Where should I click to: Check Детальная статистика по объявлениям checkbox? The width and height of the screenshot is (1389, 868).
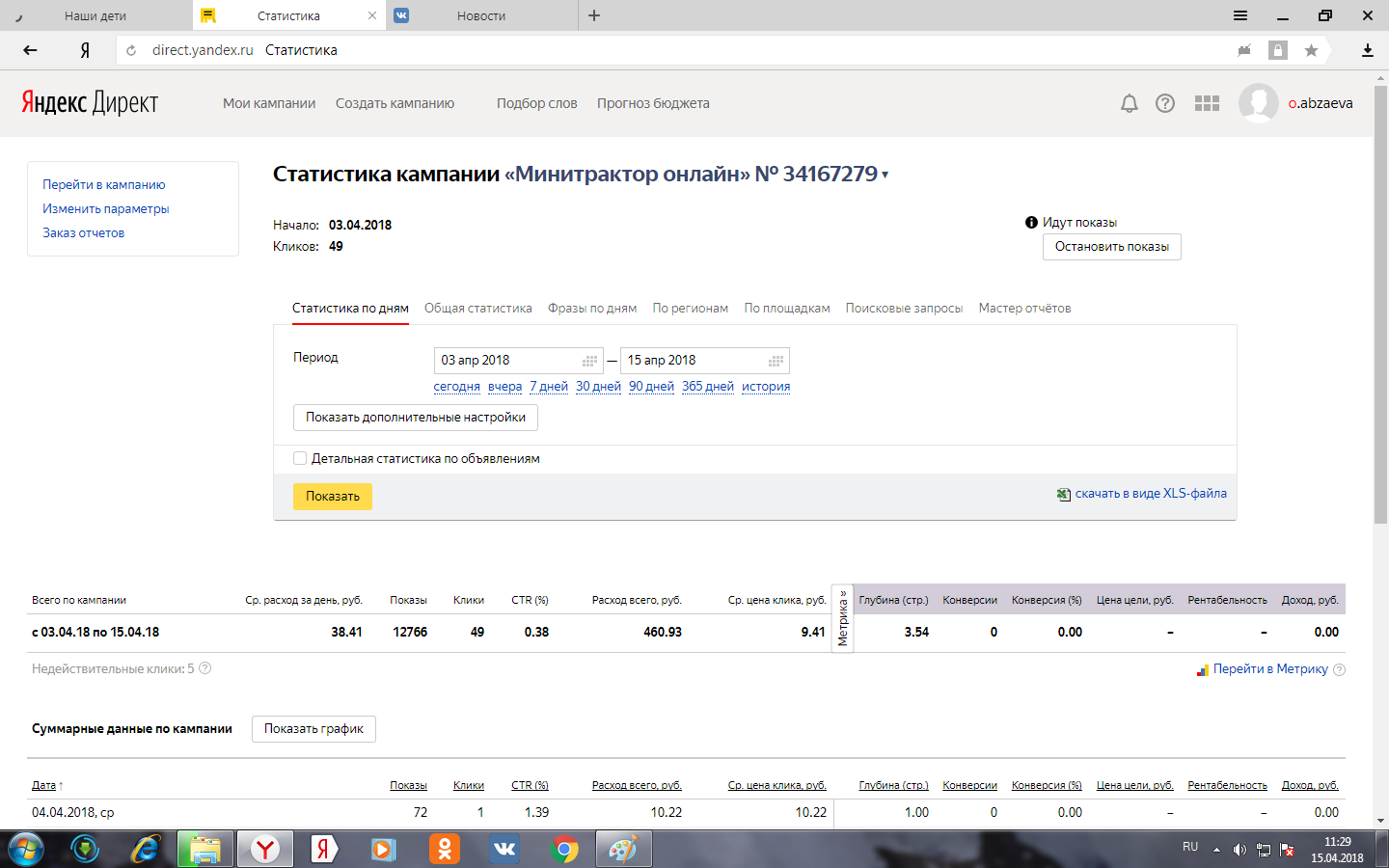(x=300, y=458)
